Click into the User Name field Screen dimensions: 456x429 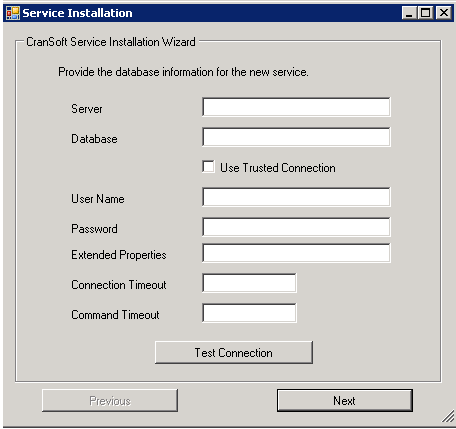[x=296, y=197]
